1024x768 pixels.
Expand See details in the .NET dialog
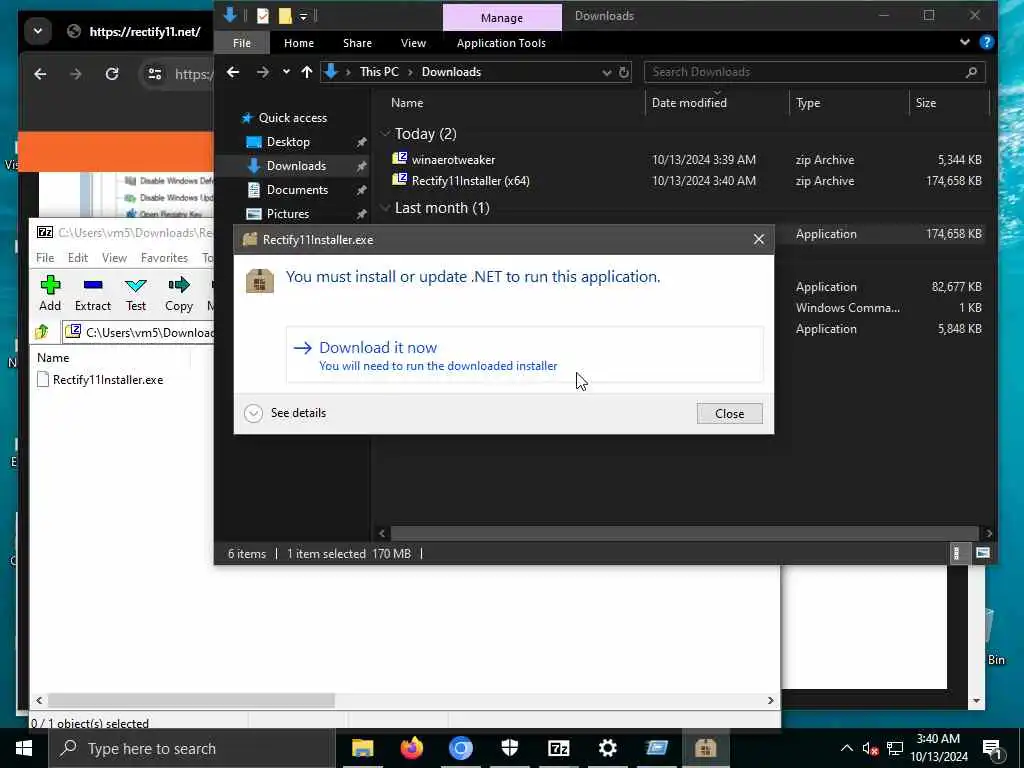tap(285, 413)
